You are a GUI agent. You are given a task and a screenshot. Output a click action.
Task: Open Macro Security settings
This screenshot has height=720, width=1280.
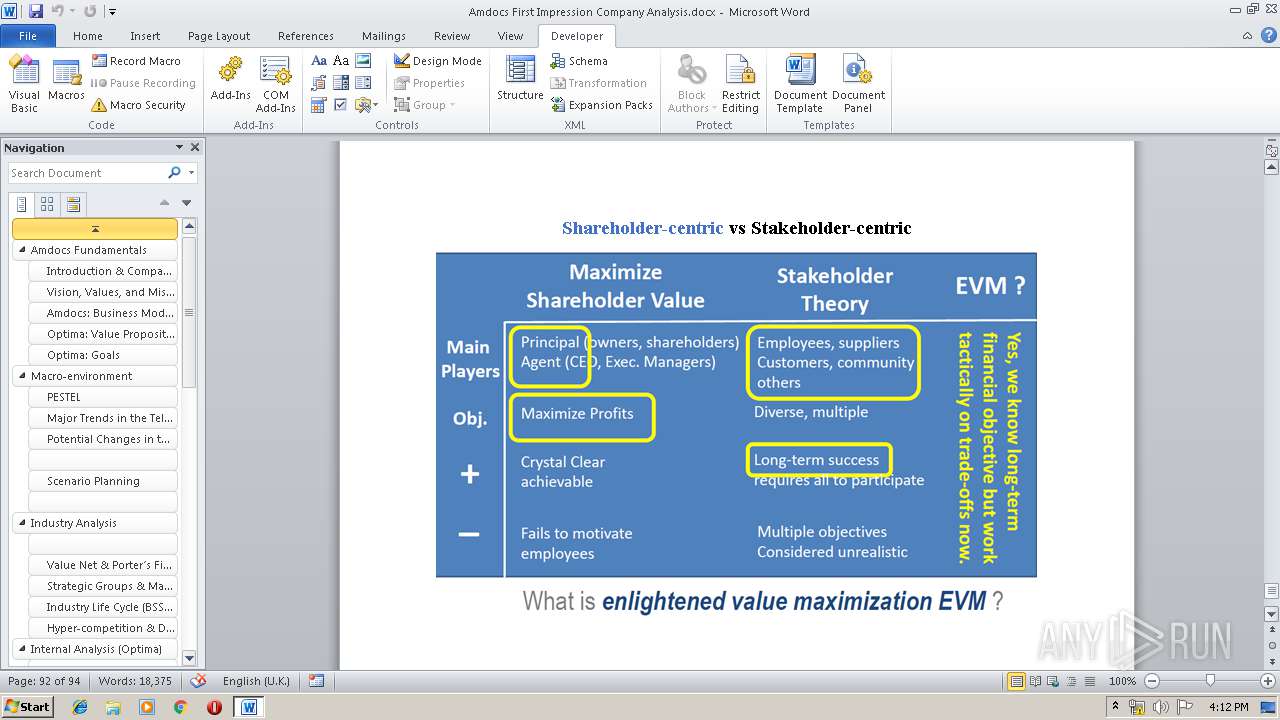[x=138, y=105]
